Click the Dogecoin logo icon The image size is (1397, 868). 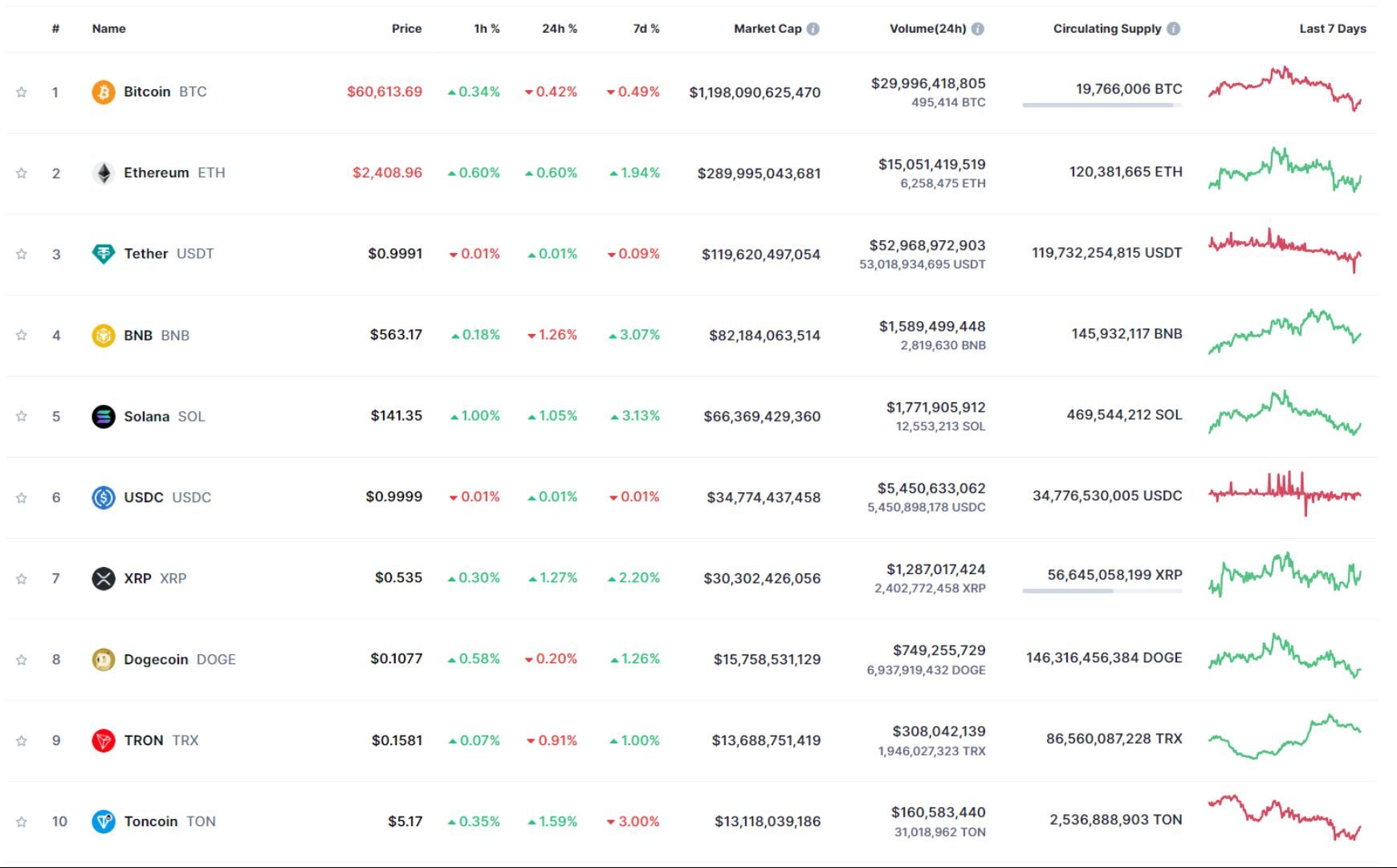coord(104,660)
